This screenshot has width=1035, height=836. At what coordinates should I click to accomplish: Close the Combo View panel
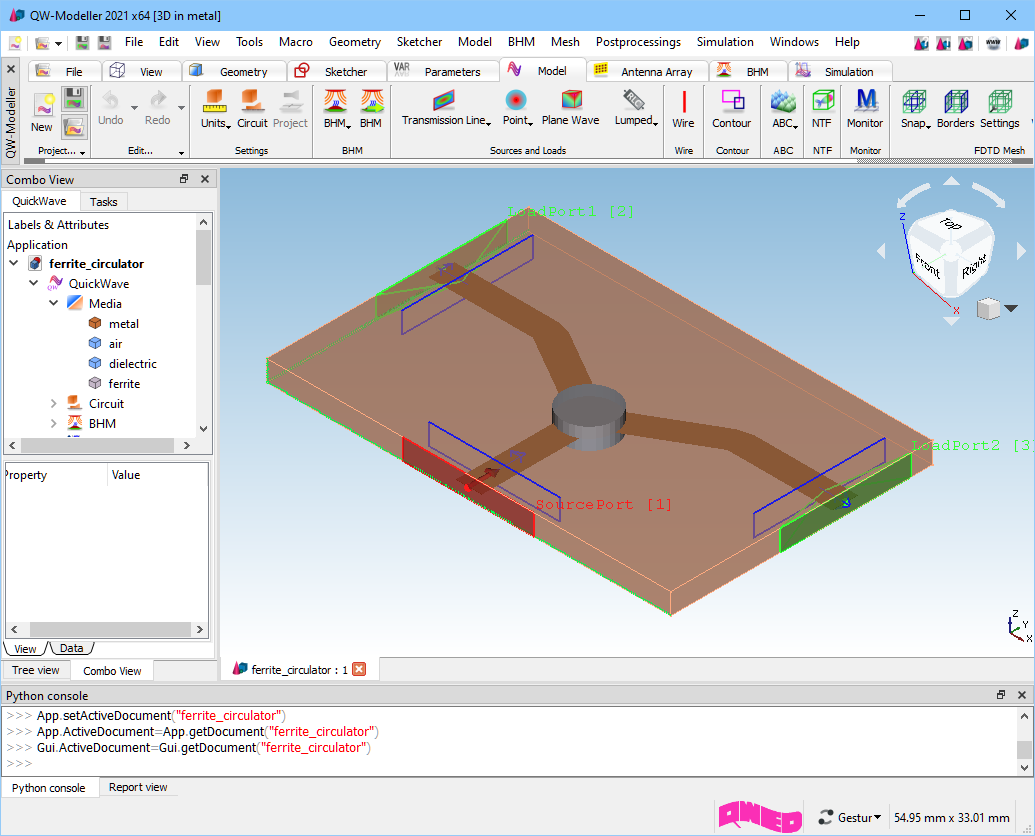[x=205, y=179]
